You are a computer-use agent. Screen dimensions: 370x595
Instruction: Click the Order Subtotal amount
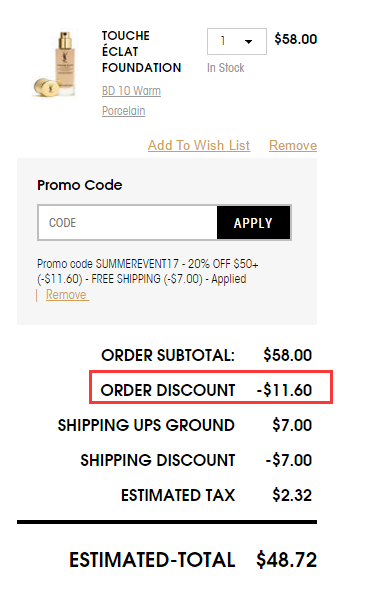click(x=287, y=355)
